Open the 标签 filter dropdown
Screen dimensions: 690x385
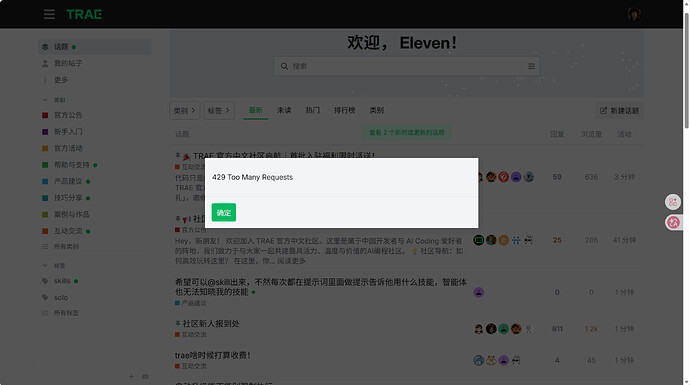219,110
